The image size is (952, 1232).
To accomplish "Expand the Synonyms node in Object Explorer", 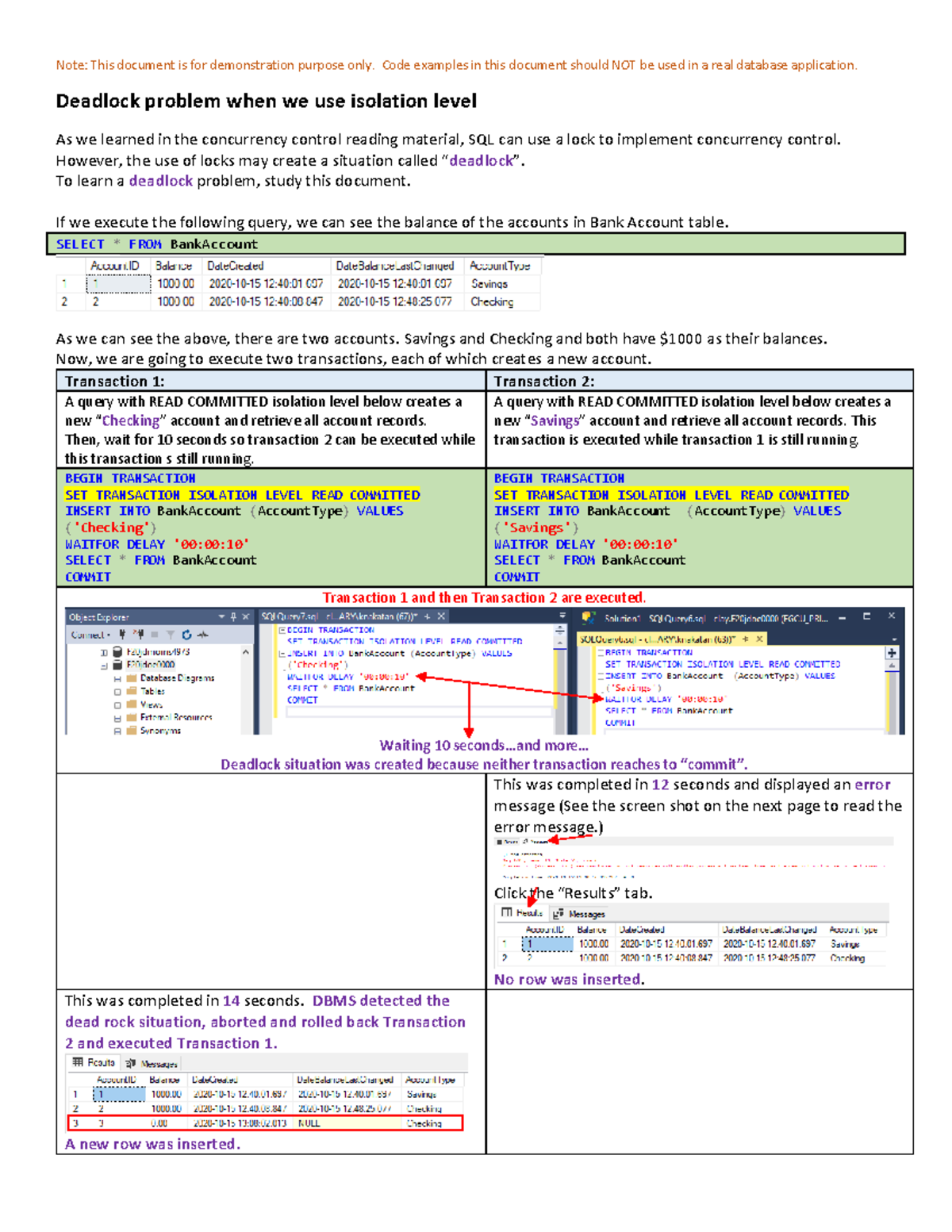I will 117,731.
